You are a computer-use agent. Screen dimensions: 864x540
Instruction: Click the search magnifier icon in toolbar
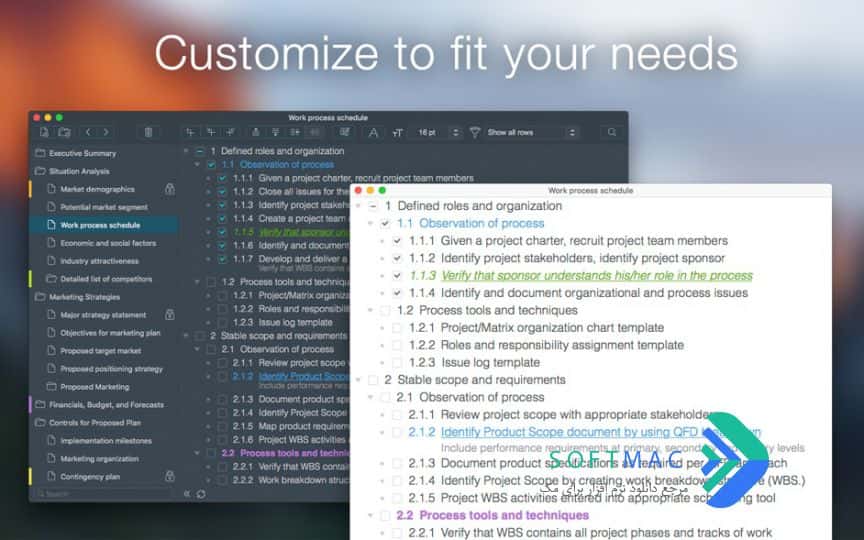point(612,132)
